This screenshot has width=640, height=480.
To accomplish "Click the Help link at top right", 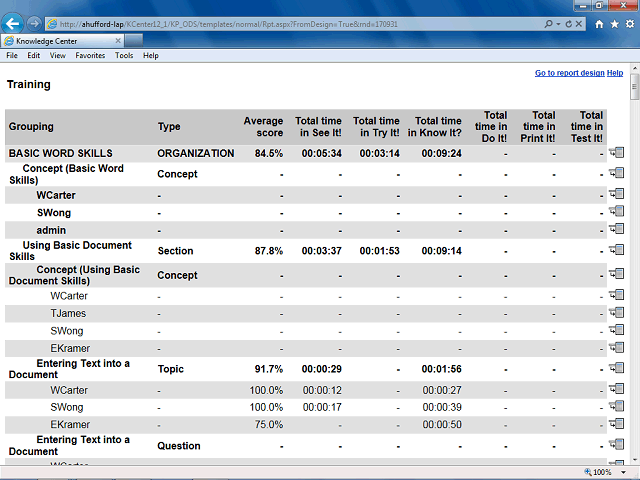I will pos(615,73).
